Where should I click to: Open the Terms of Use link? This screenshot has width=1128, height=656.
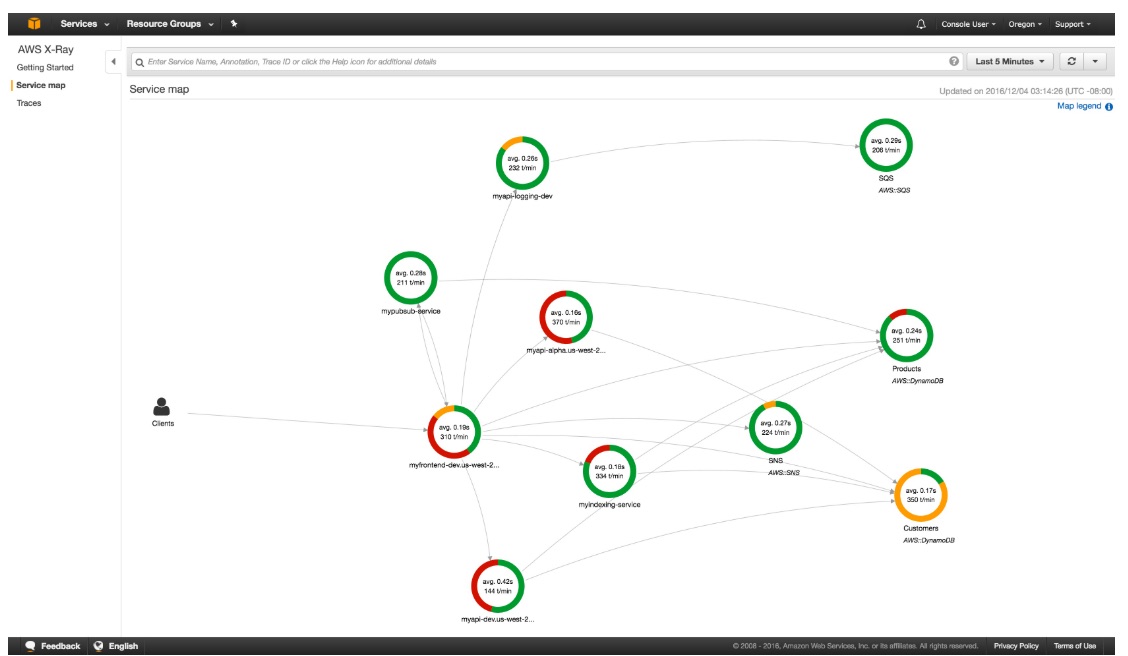[1075, 646]
